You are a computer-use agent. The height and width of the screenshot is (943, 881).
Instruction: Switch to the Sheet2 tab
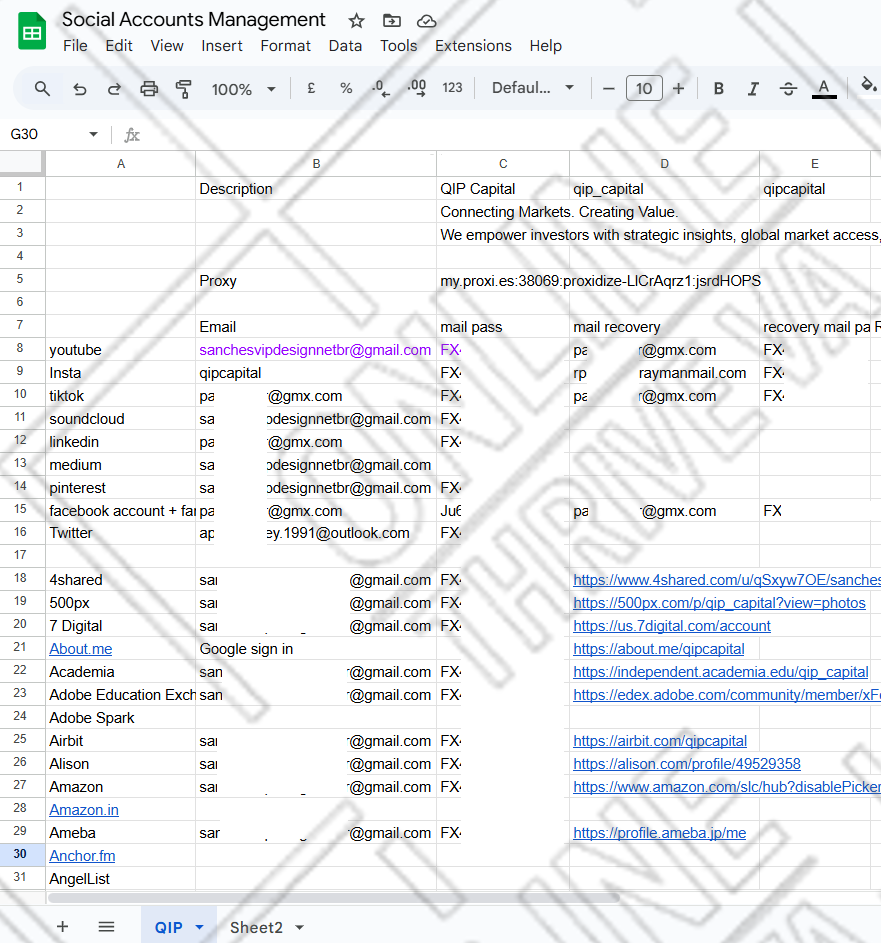256,927
